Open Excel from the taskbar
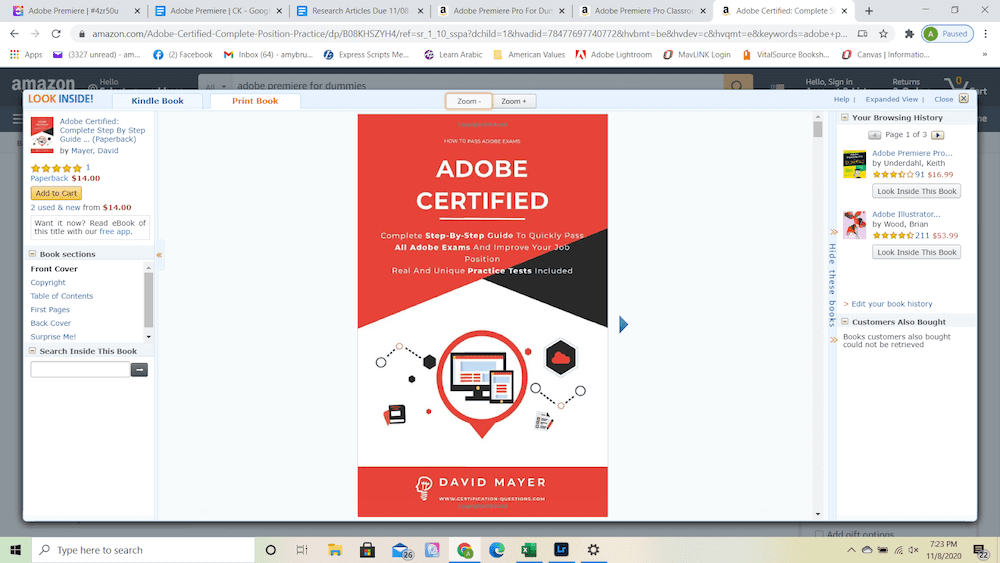This screenshot has width=1000, height=563. click(x=529, y=550)
